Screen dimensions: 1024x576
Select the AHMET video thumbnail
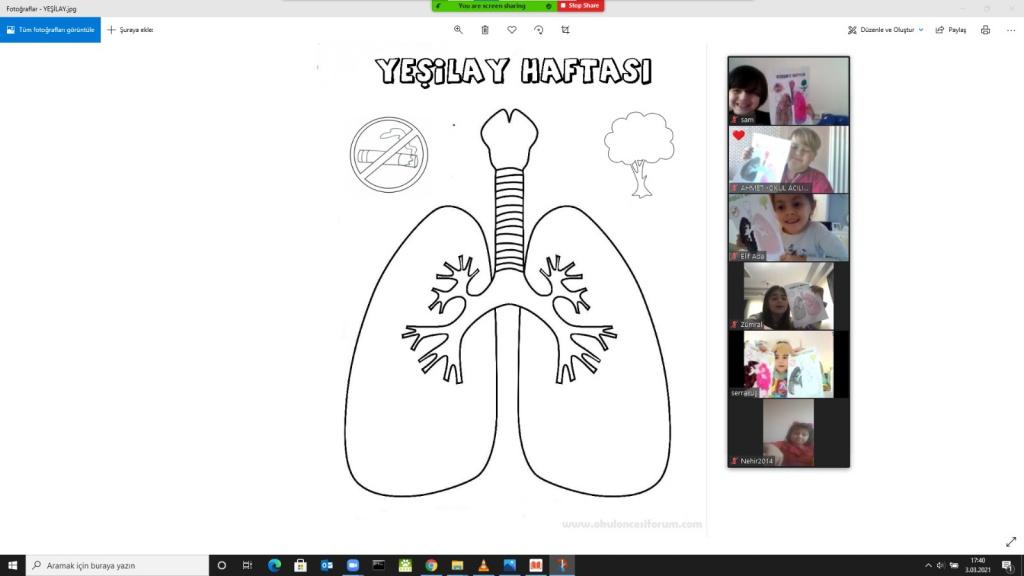pos(789,159)
